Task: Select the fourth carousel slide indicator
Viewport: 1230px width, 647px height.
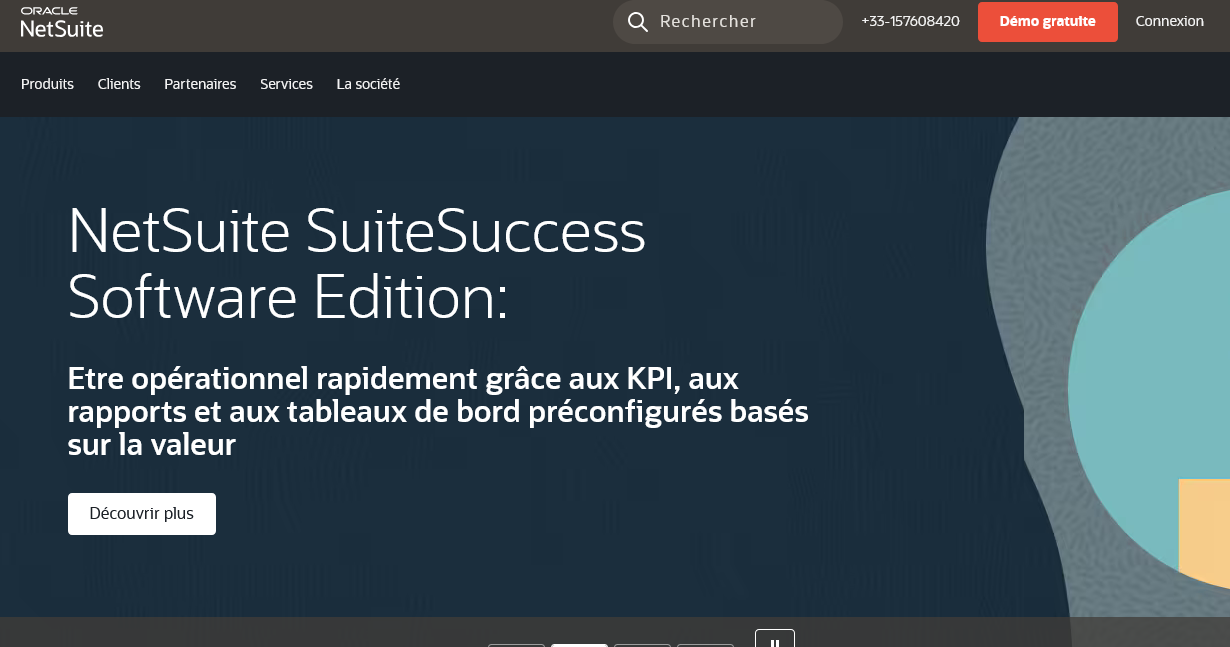Action: (x=705, y=645)
